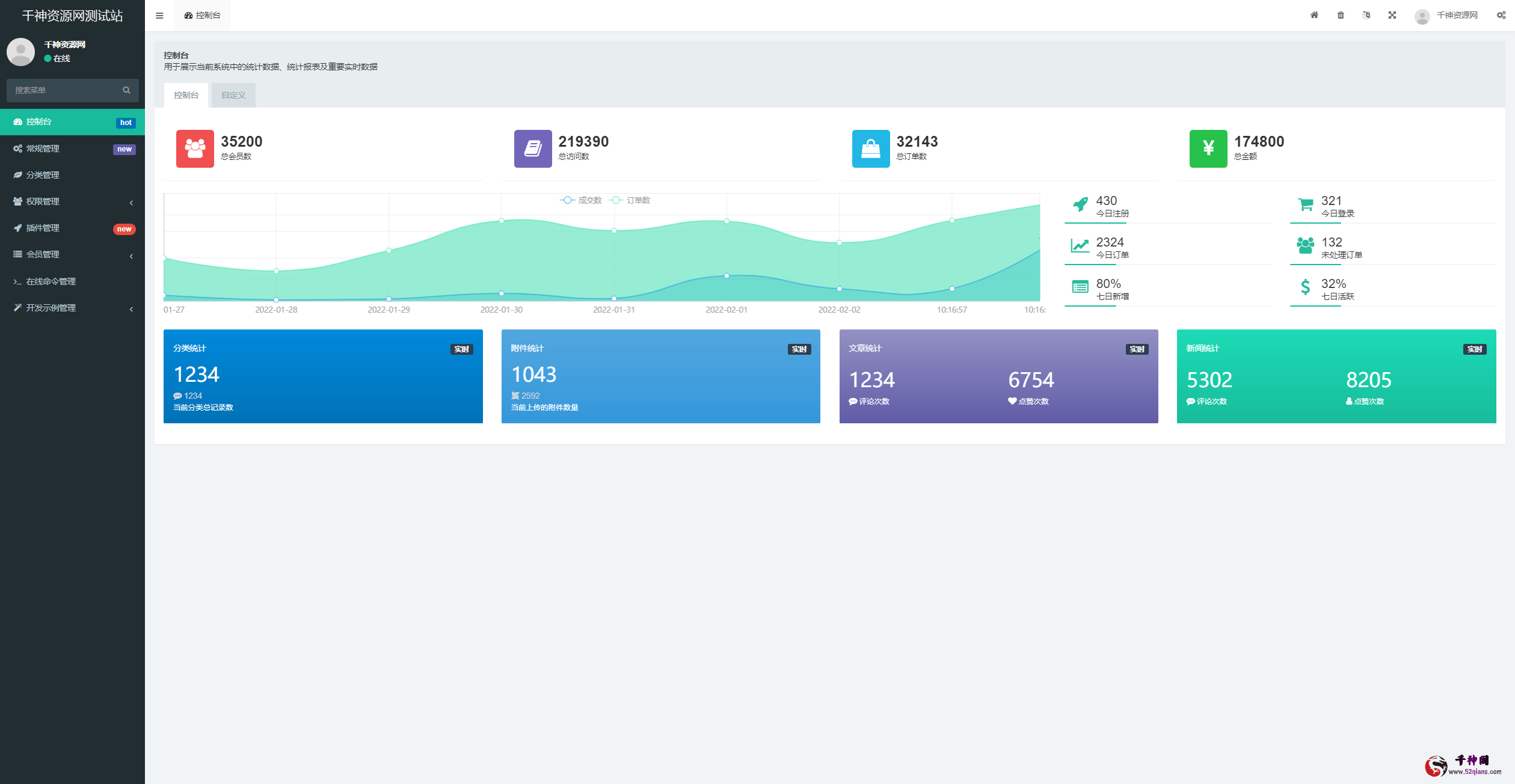The image size is (1515, 784).
Task: Click the red new badge on 插件管理
Action: 124,229
